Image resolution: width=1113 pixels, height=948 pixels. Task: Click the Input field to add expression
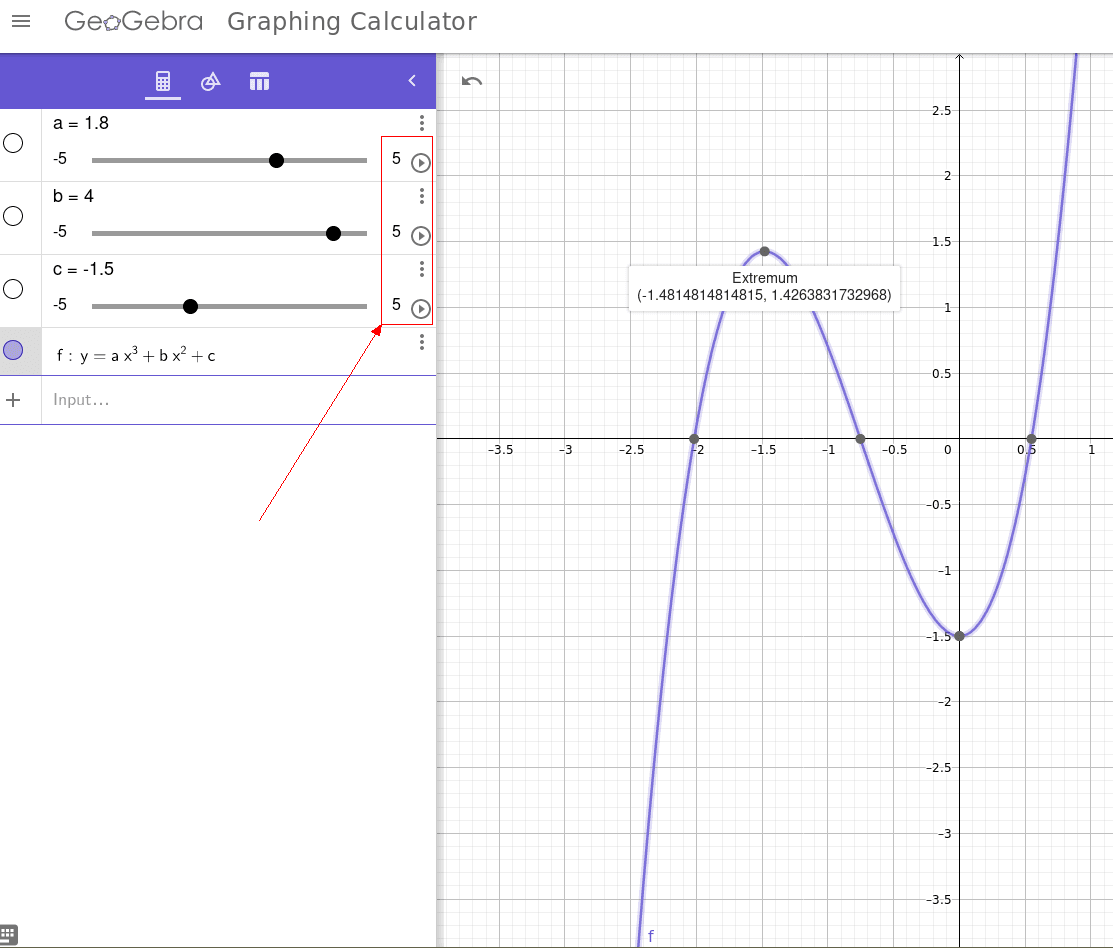pyautogui.click(x=238, y=399)
